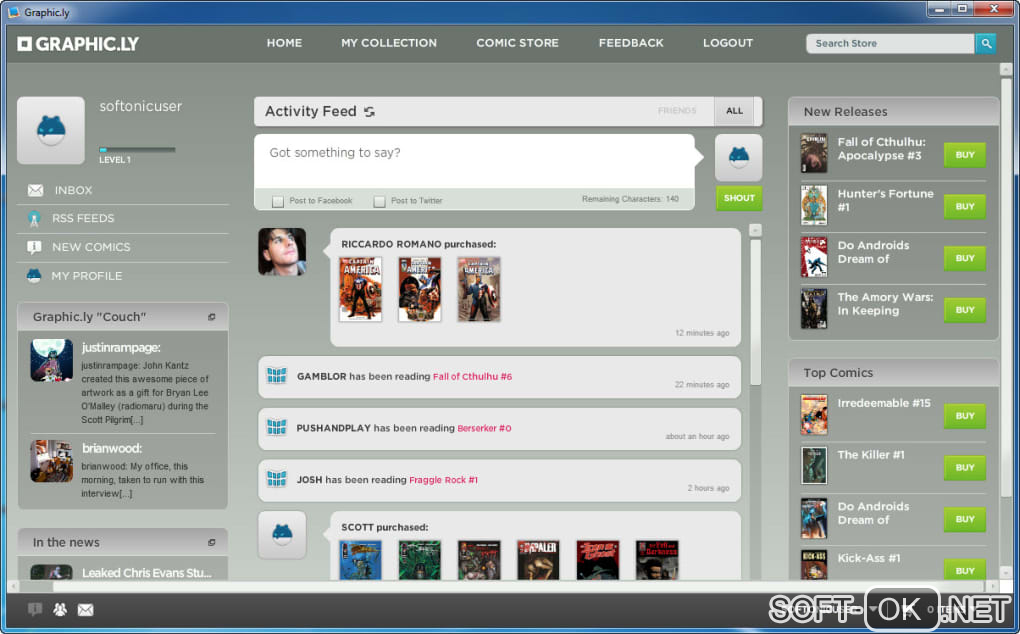Click softonicuser's large profile avatar

tap(51, 130)
